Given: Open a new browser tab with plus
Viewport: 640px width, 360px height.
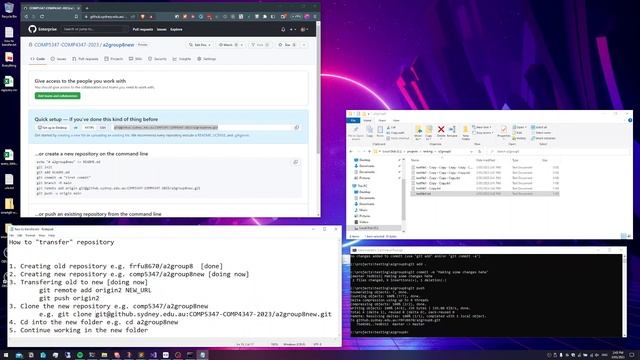Looking at the screenshot, I should coord(87,8).
